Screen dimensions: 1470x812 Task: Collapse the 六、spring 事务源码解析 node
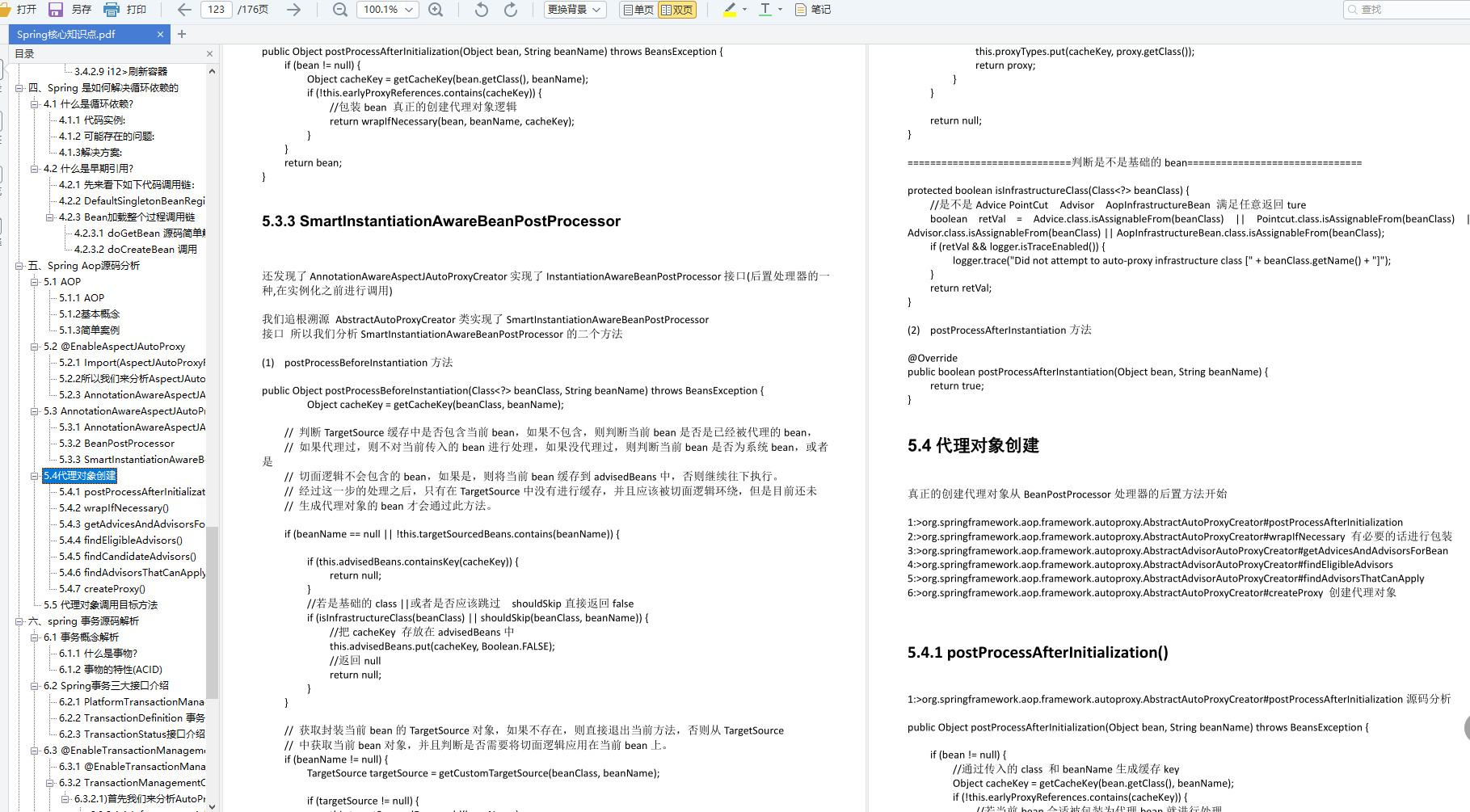pos(19,621)
